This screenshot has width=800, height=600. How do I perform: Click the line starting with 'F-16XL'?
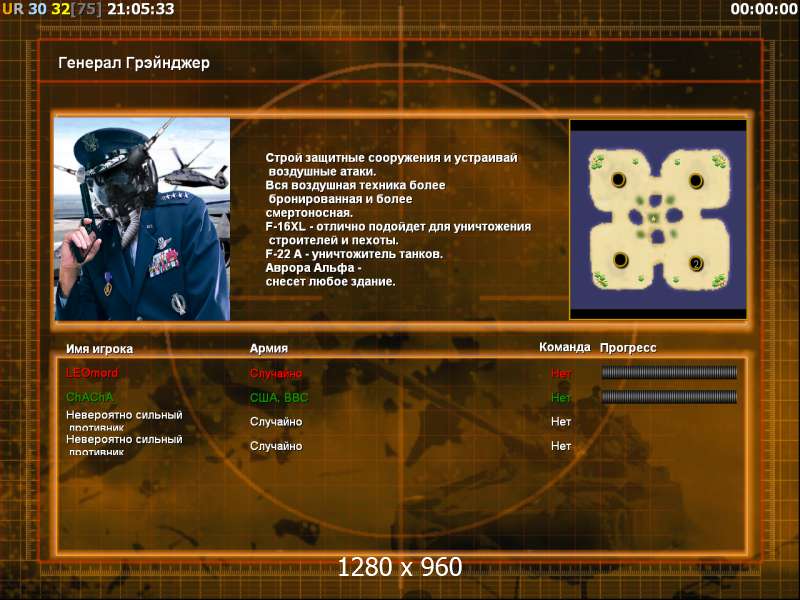[x=398, y=227]
